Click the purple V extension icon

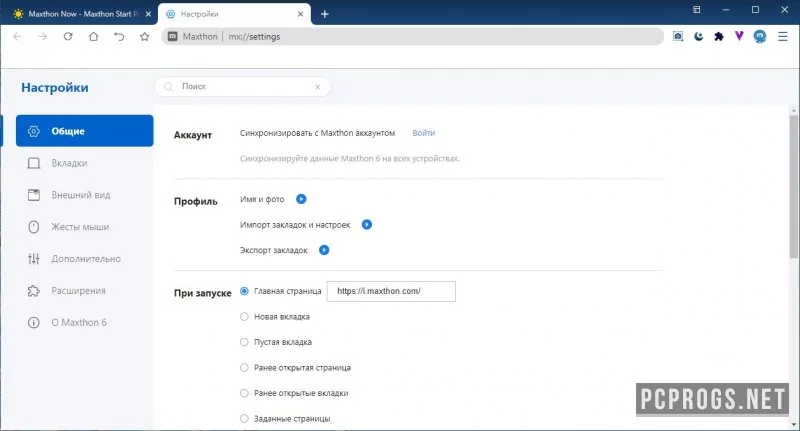point(739,36)
